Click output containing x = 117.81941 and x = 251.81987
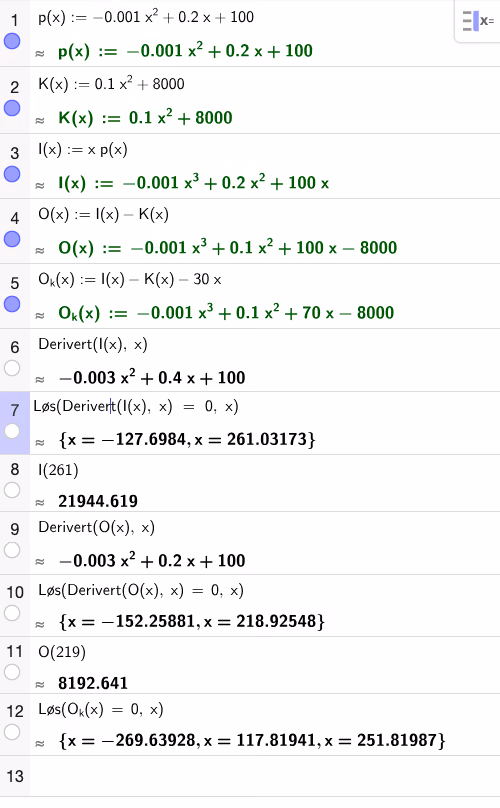 click(252, 740)
